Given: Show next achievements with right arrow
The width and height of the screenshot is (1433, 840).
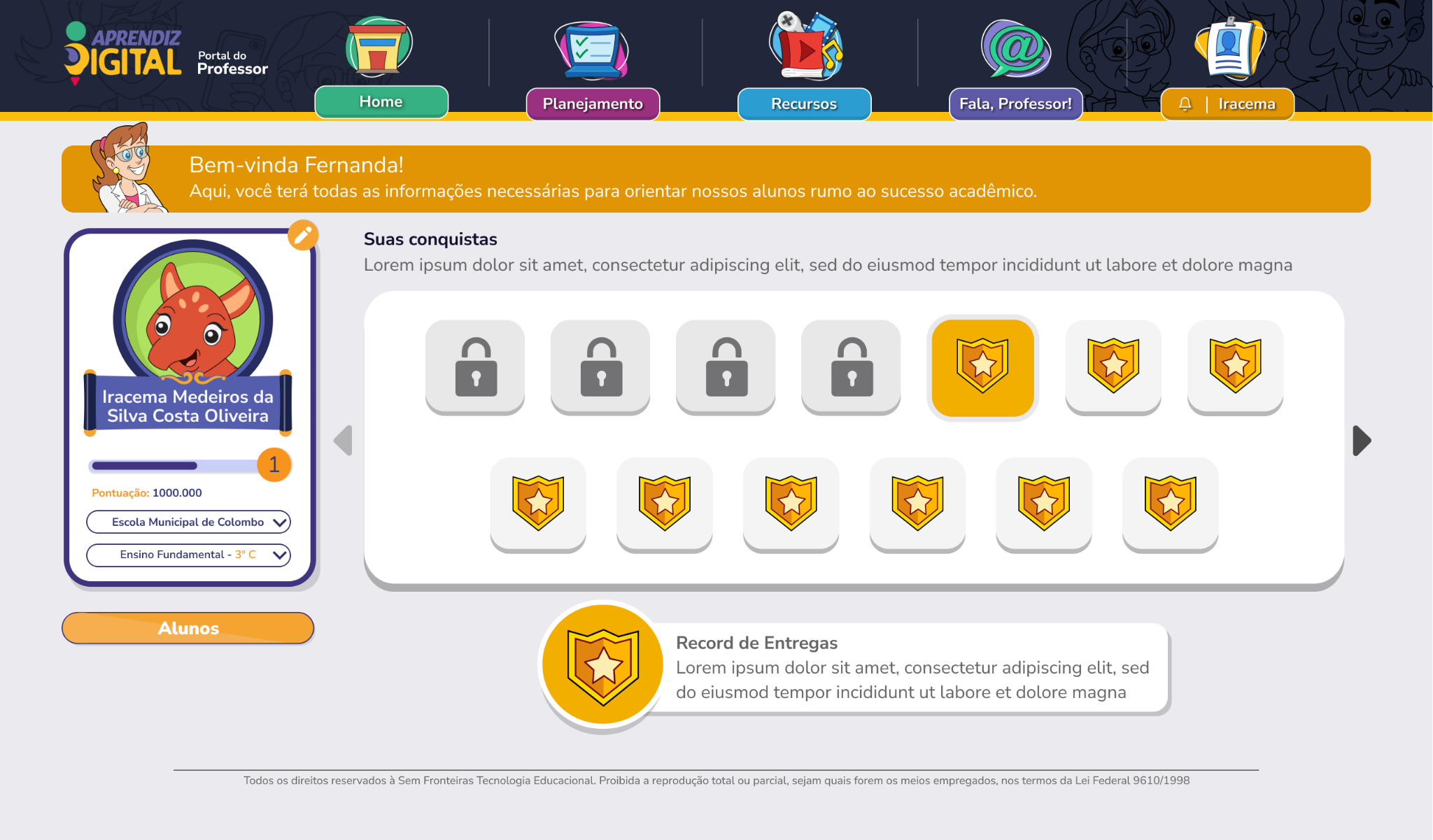Looking at the screenshot, I should tap(1362, 441).
